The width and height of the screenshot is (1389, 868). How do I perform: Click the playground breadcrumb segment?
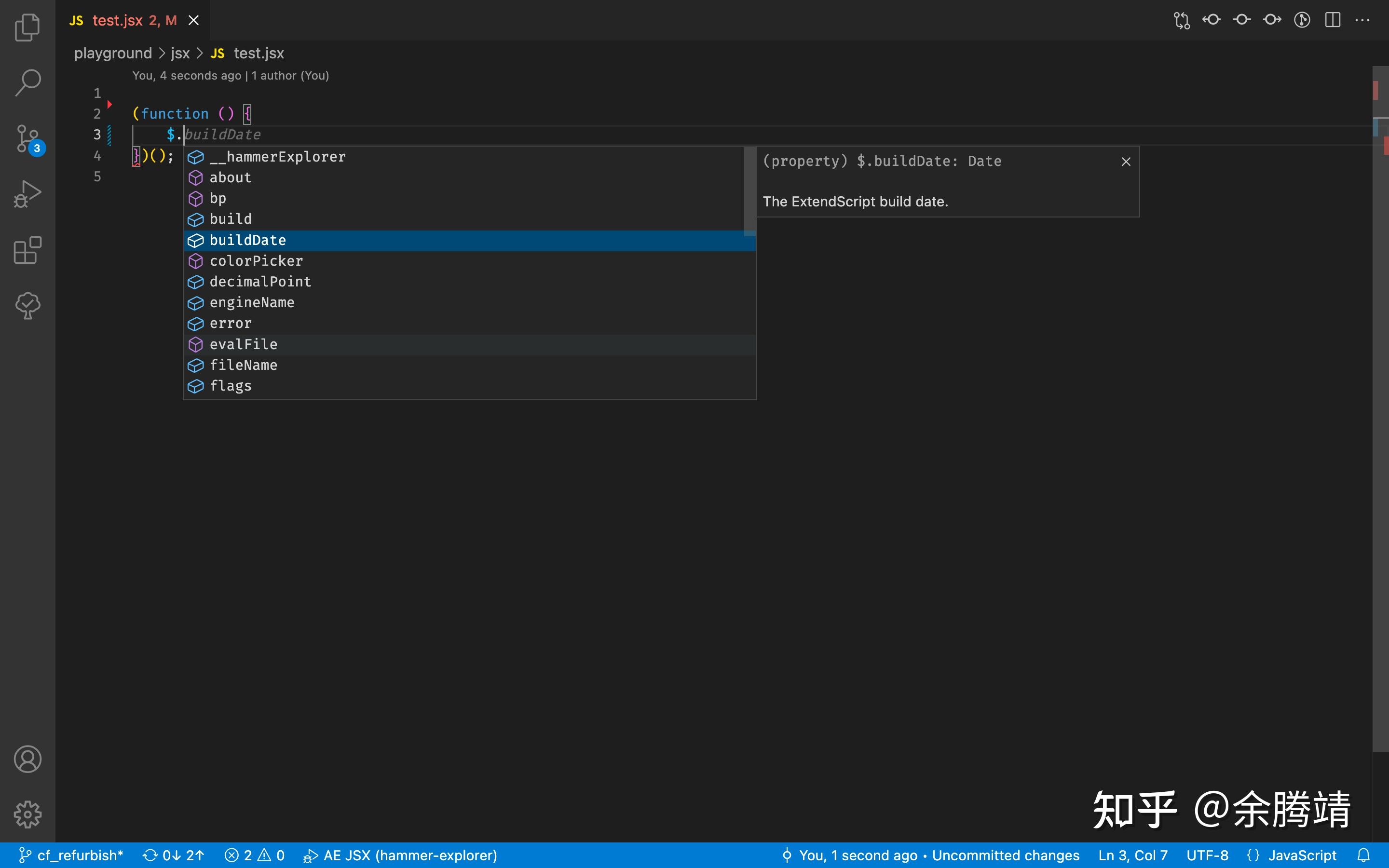[x=112, y=54]
